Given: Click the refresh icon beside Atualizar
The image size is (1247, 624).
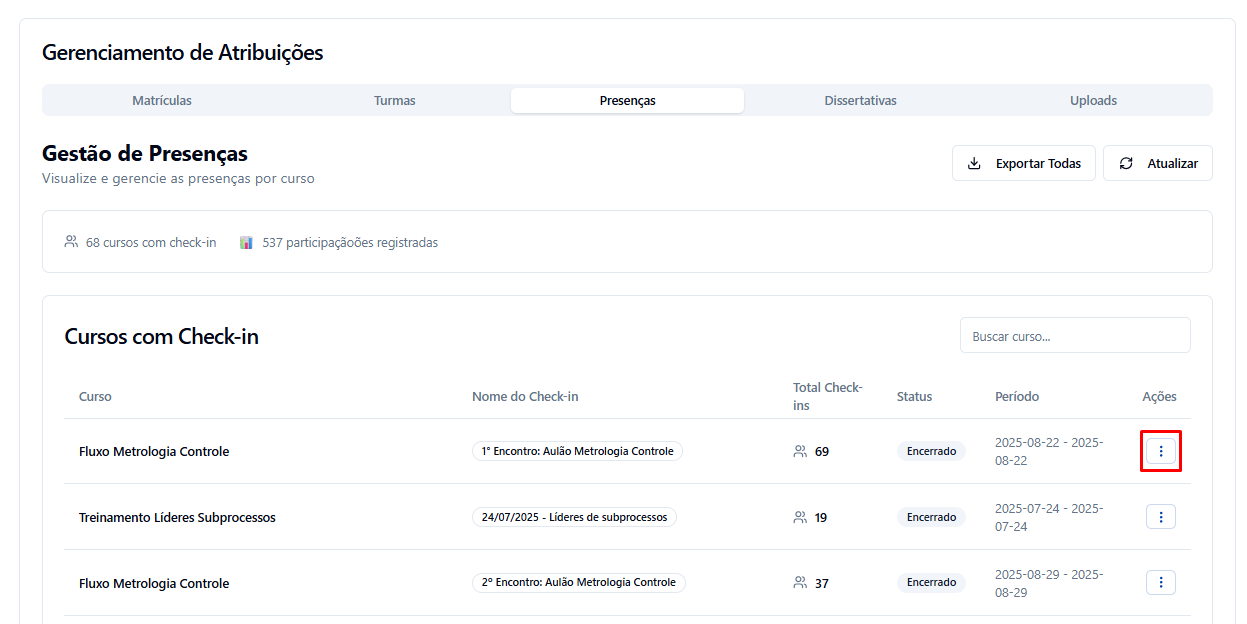Looking at the screenshot, I should (1126, 164).
